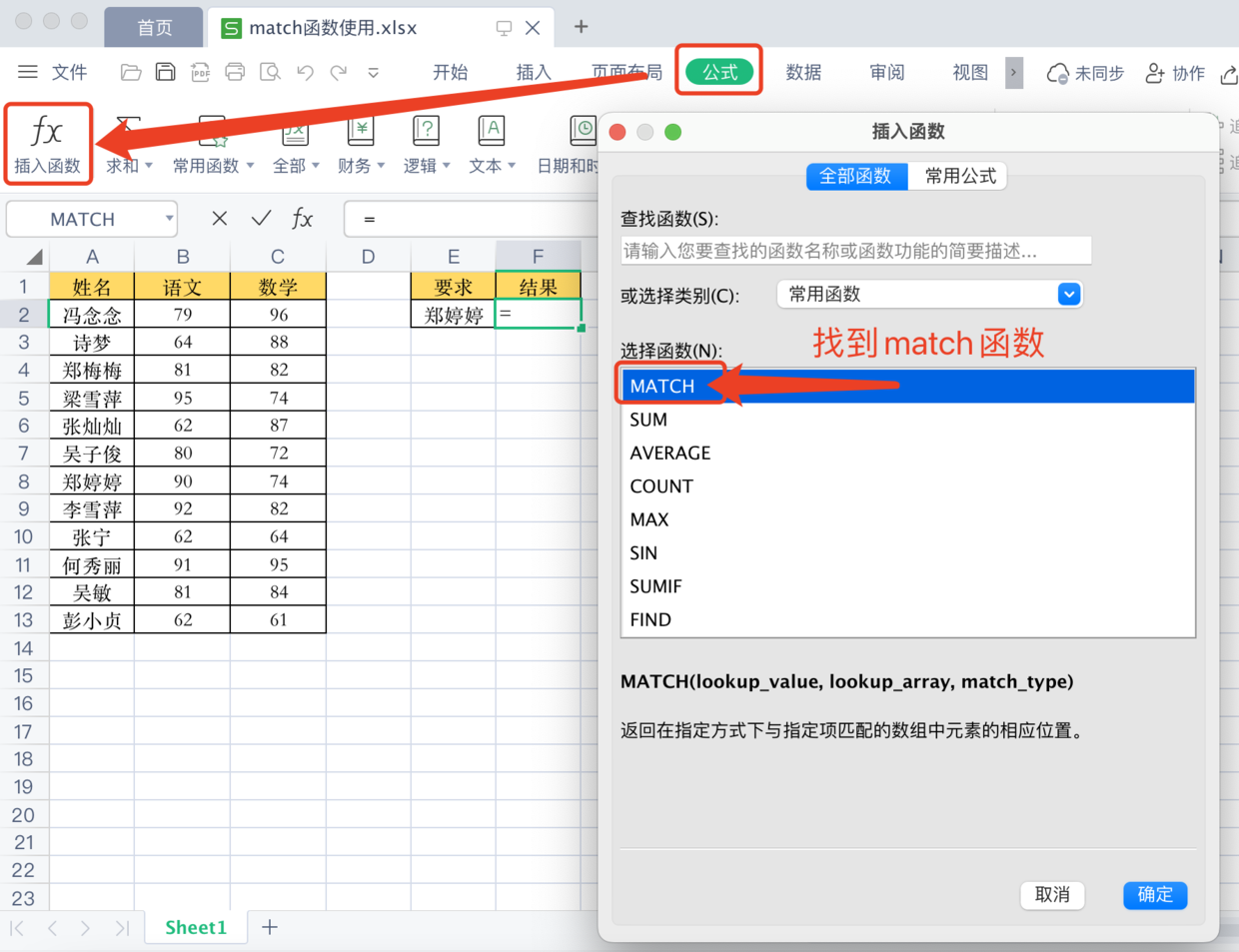Open the 或选择类别 category dropdown
The height and width of the screenshot is (952, 1239).
pyautogui.click(x=929, y=294)
